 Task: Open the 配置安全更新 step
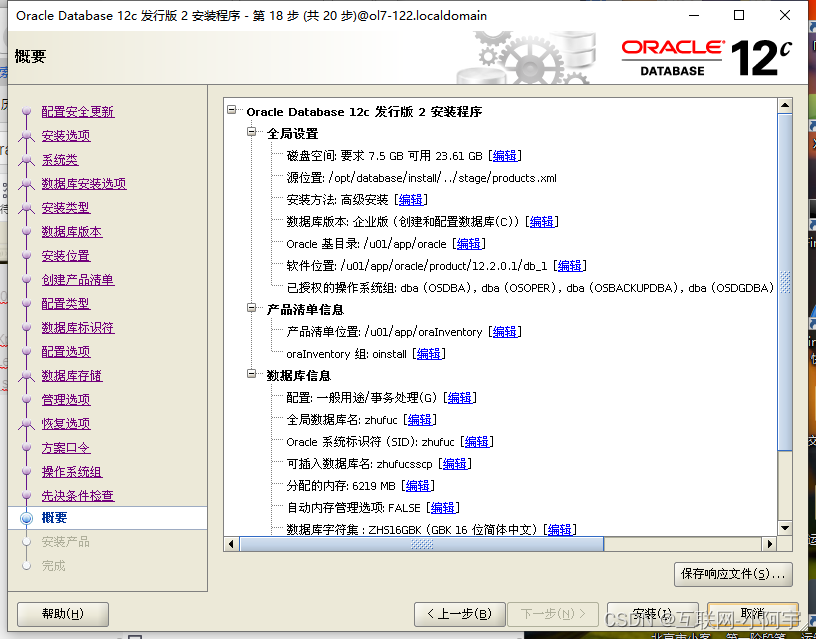point(78,111)
